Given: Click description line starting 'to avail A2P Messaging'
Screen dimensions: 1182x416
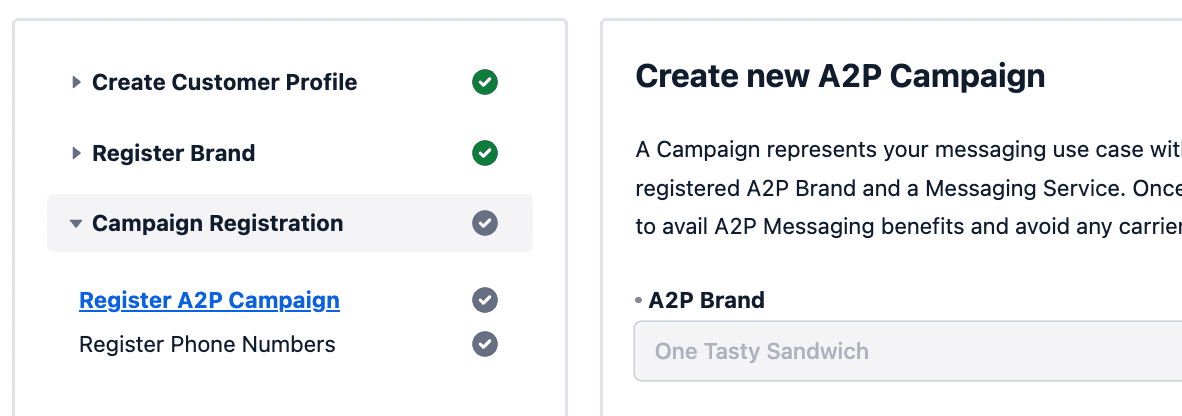Looking at the screenshot, I should 906,226.
